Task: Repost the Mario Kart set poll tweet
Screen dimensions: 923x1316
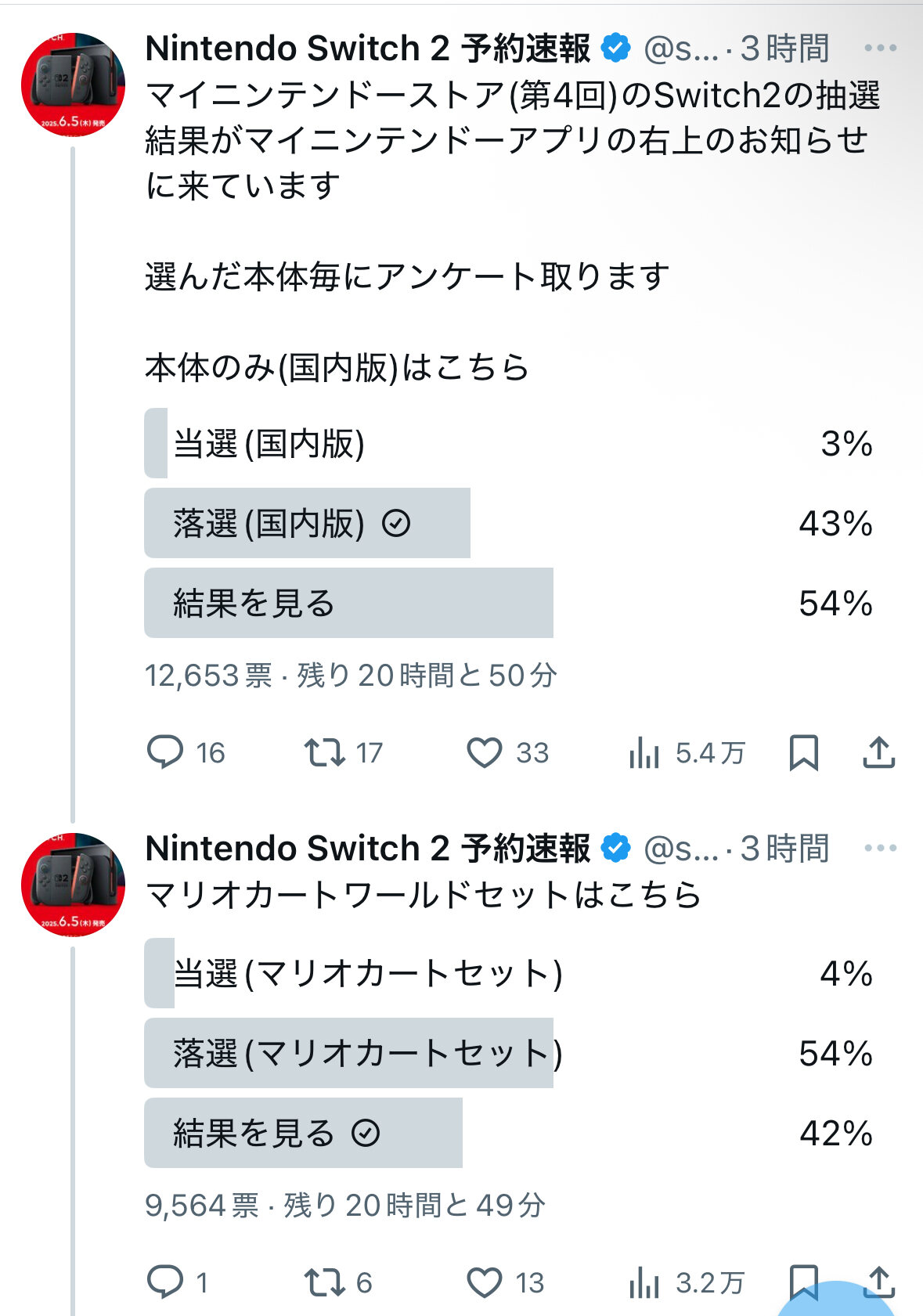Action: pyautogui.click(x=325, y=1282)
